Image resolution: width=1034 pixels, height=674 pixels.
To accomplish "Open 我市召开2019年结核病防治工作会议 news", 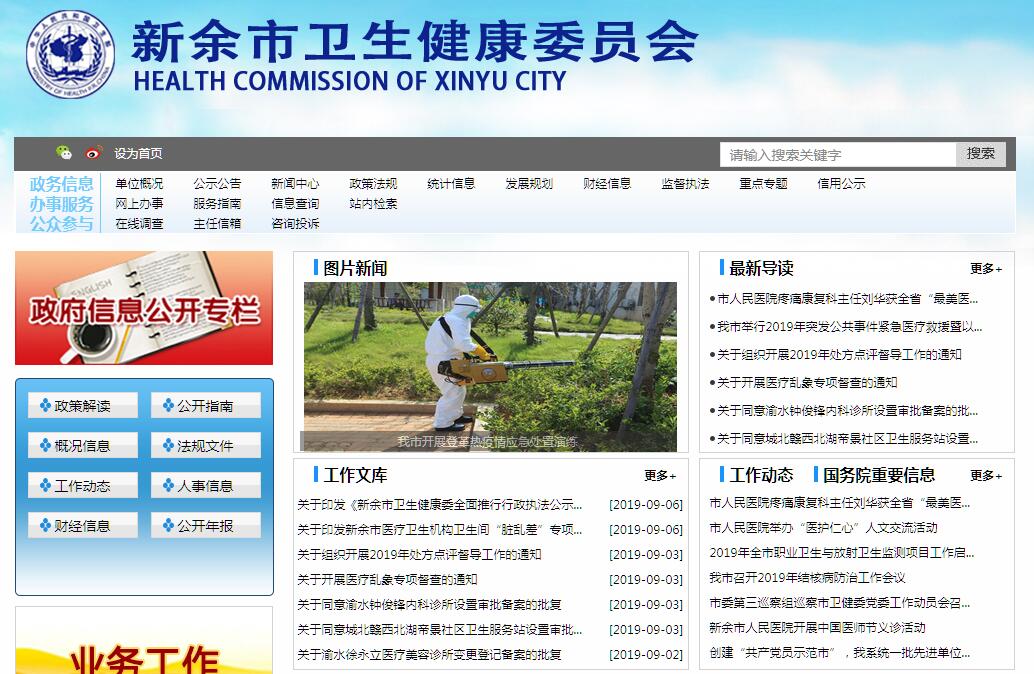I will click(807, 578).
